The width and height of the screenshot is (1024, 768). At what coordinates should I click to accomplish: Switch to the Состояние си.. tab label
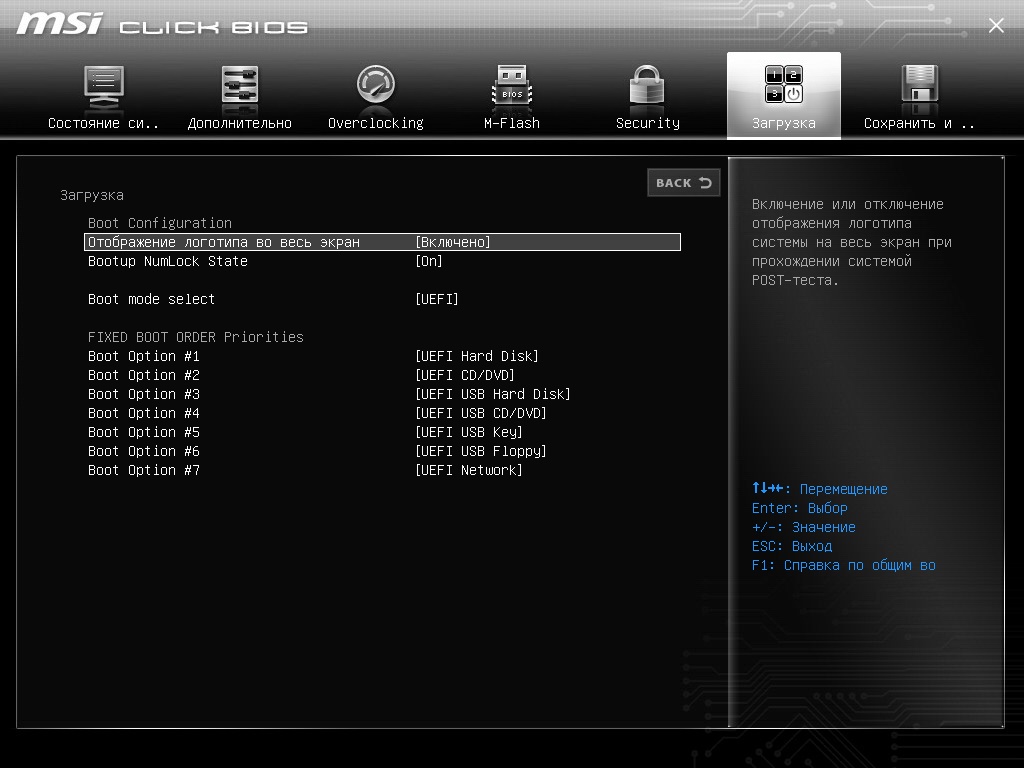pos(103,123)
